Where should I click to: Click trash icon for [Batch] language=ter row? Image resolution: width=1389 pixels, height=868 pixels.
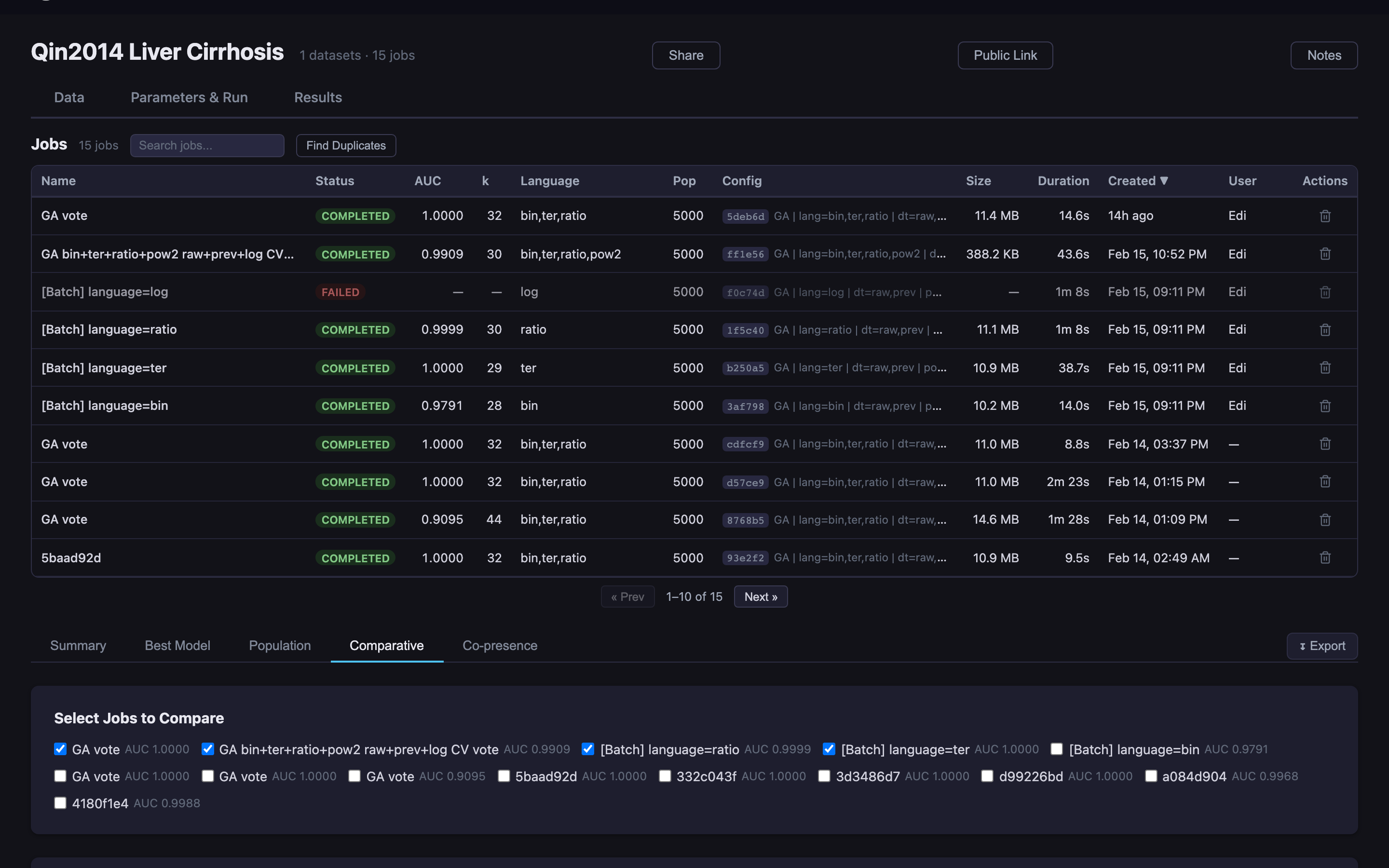click(x=1325, y=367)
